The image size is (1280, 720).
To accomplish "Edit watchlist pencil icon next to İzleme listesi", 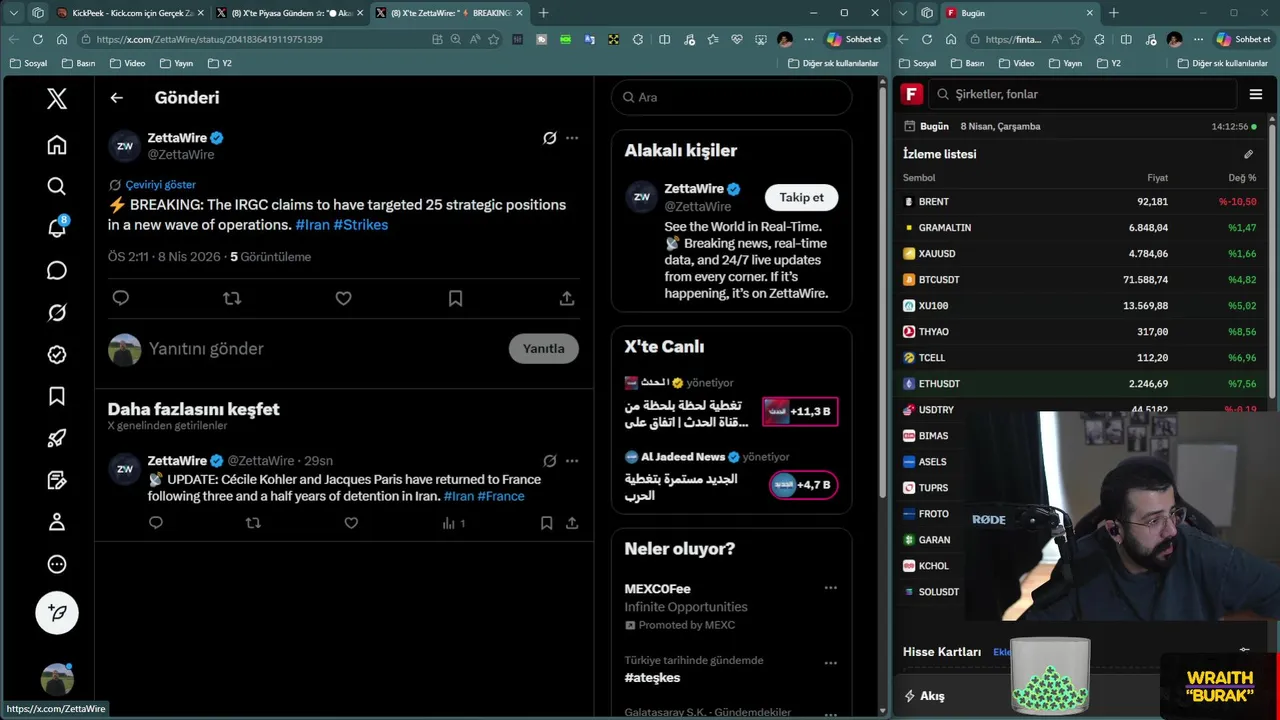I will 1248,154.
